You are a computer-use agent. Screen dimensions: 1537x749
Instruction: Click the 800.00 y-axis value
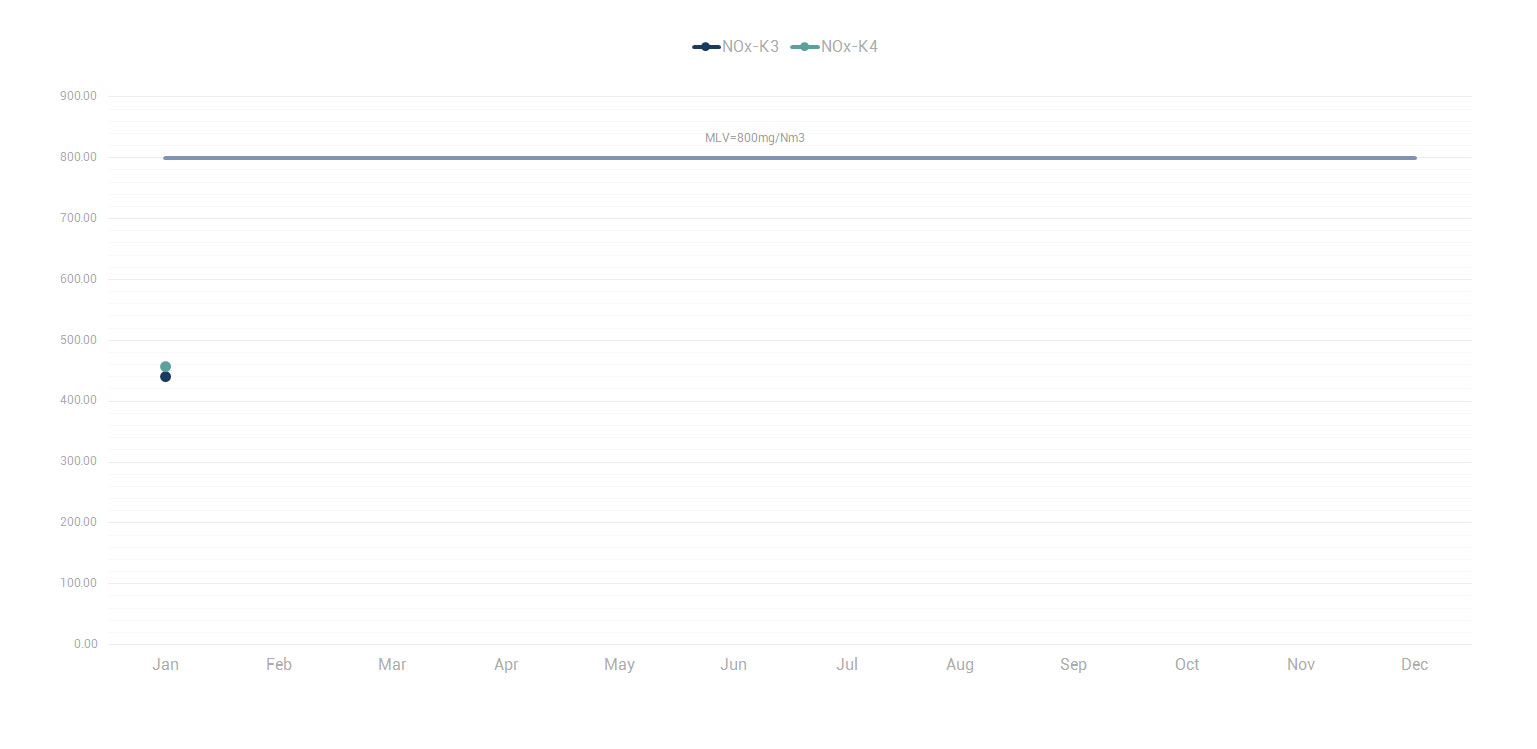click(x=78, y=157)
